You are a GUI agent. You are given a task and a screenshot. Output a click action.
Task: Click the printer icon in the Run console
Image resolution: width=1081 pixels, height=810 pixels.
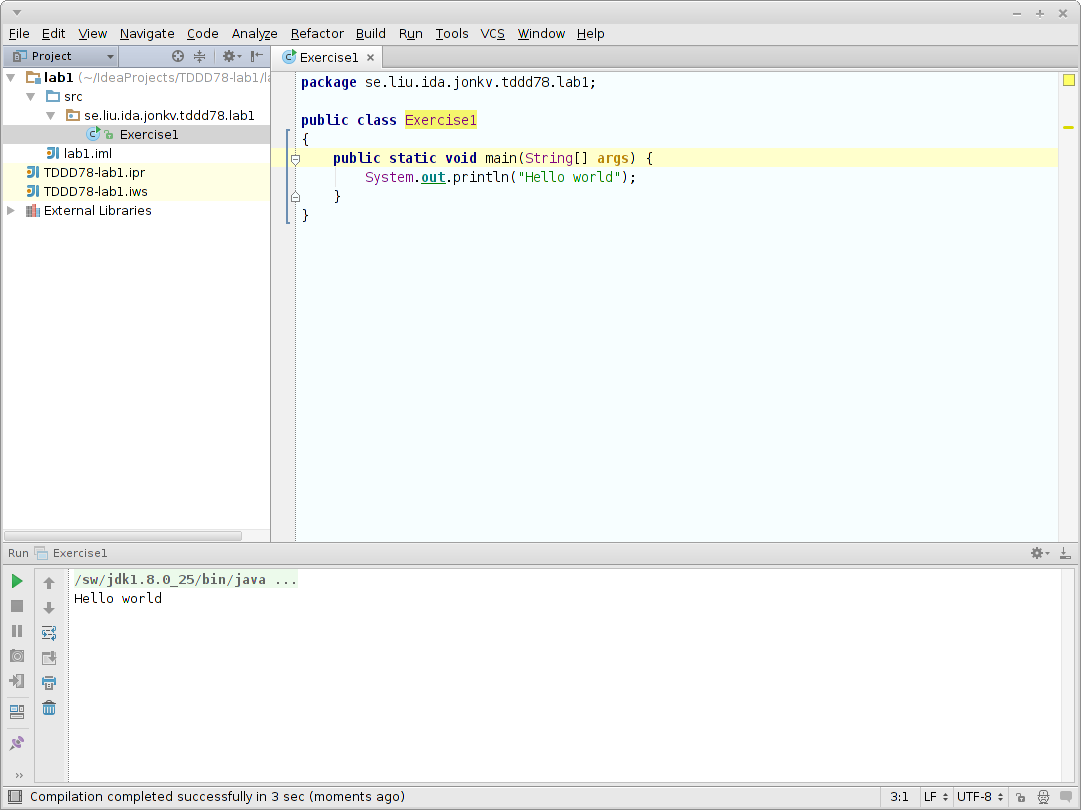pyautogui.click(x=49, y=683)
